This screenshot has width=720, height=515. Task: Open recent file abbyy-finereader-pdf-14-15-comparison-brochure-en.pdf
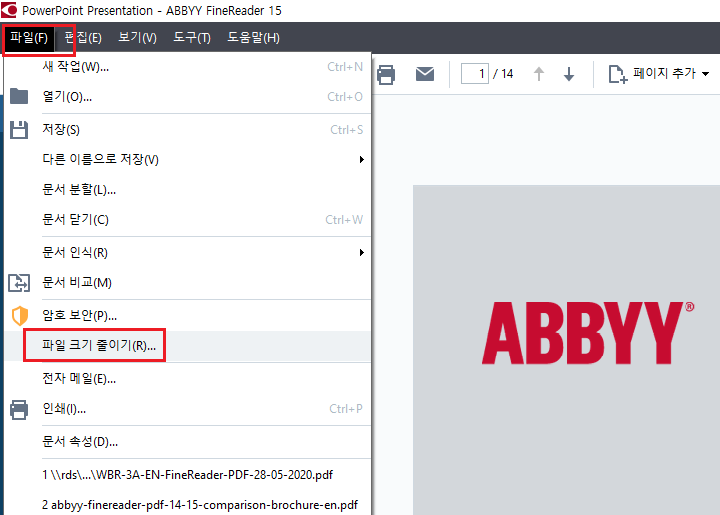click(x=187, y=504)
